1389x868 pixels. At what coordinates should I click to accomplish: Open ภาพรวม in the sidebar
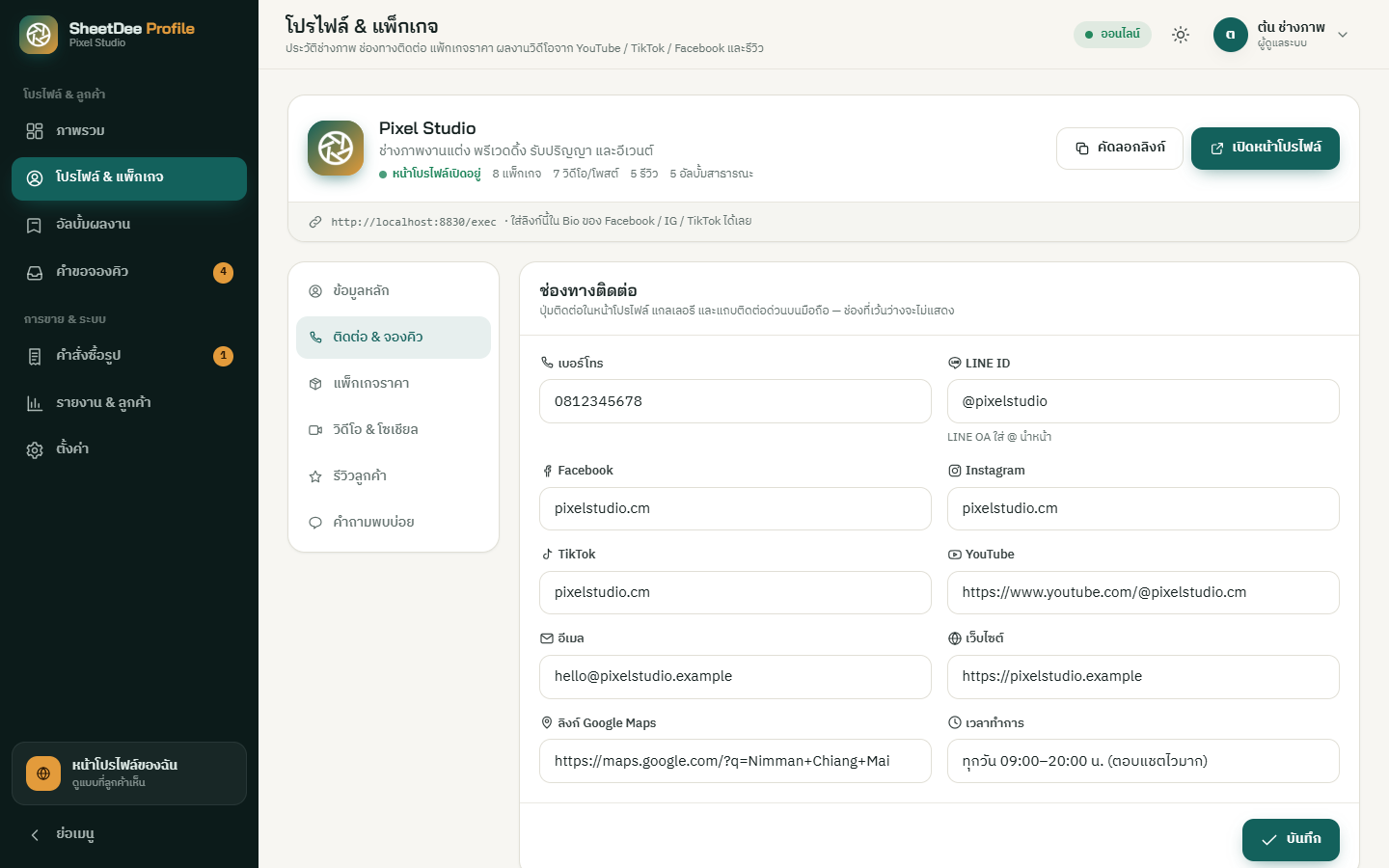click(x=129, y=131)
